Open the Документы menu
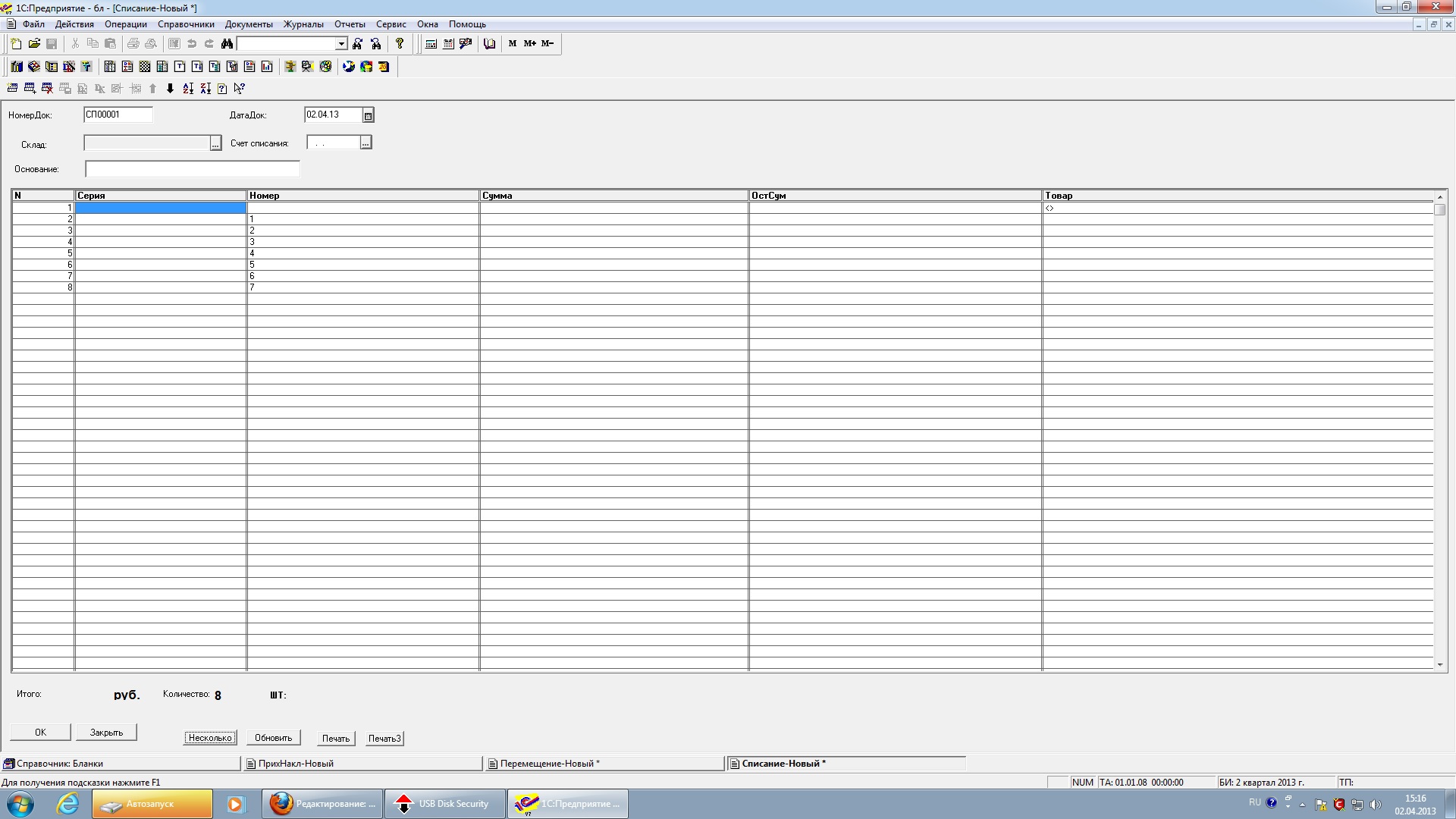This screenshot has height=819, width=1456. (249, 24)
